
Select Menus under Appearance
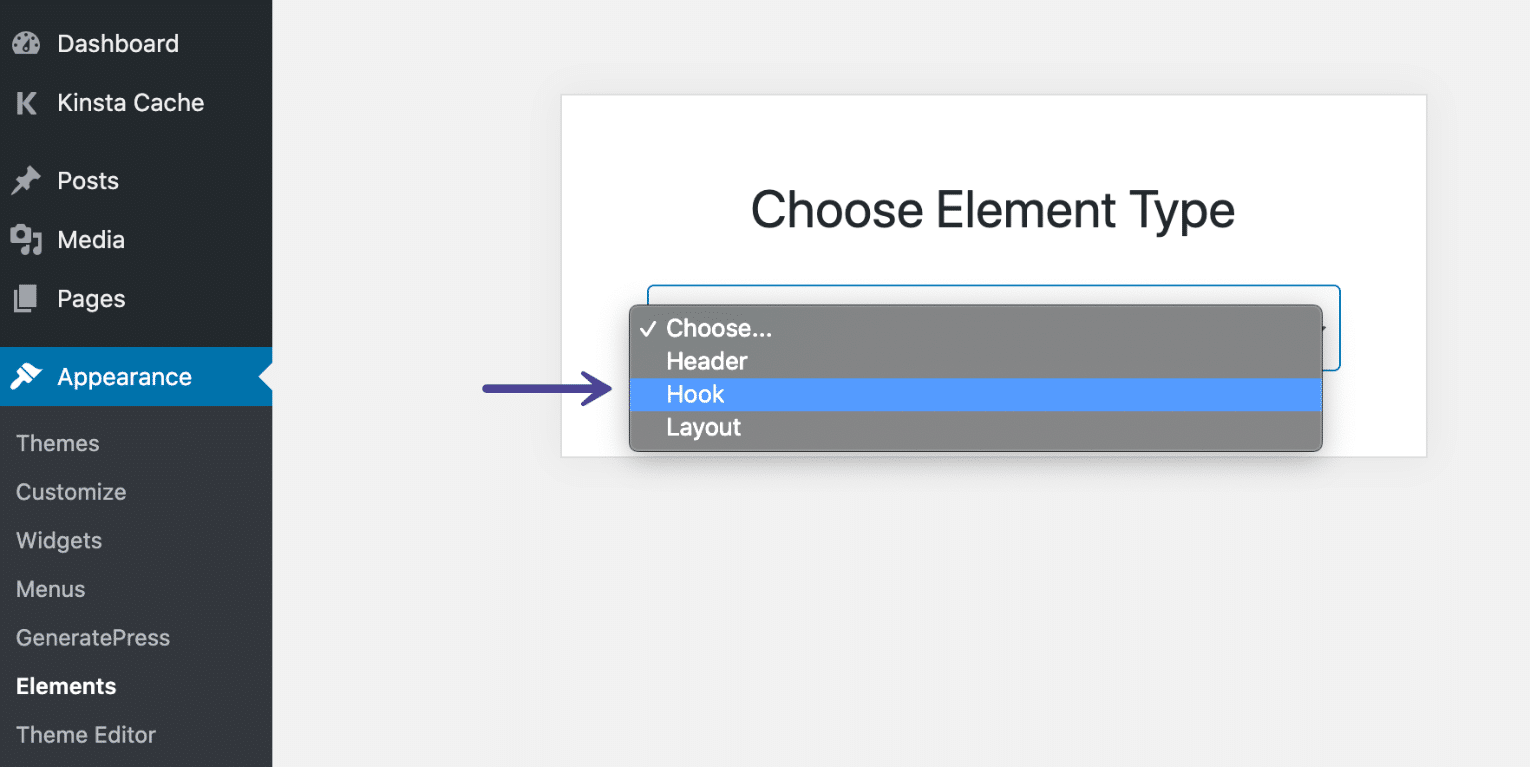point(50,589)
